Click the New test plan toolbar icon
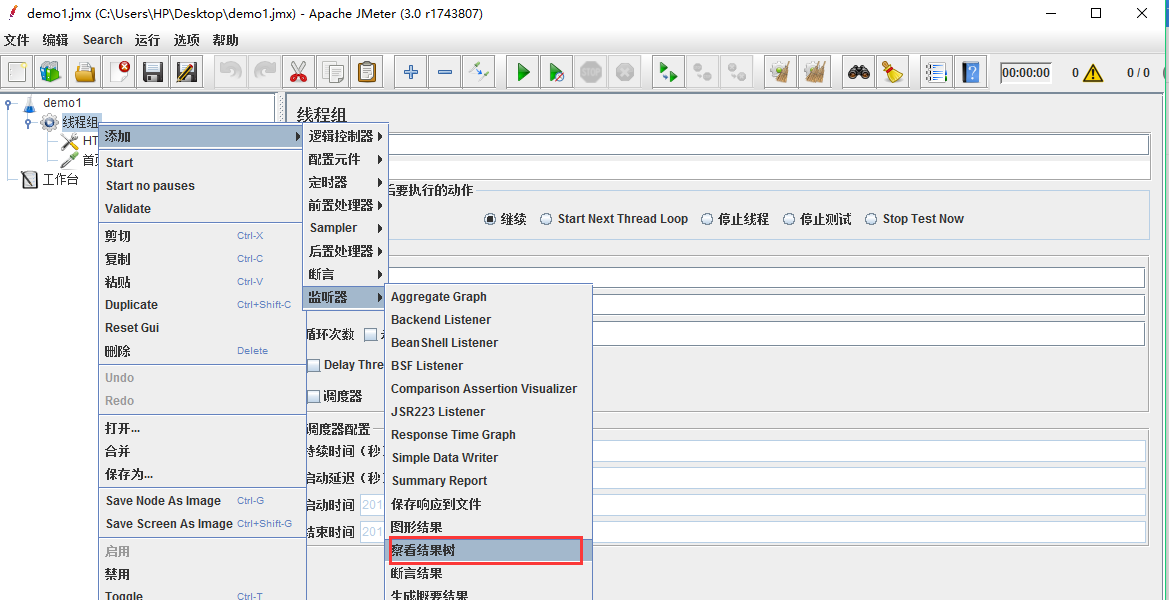Image resolution: width=1169 pixels, height=600 pixels. pos(18,72)
